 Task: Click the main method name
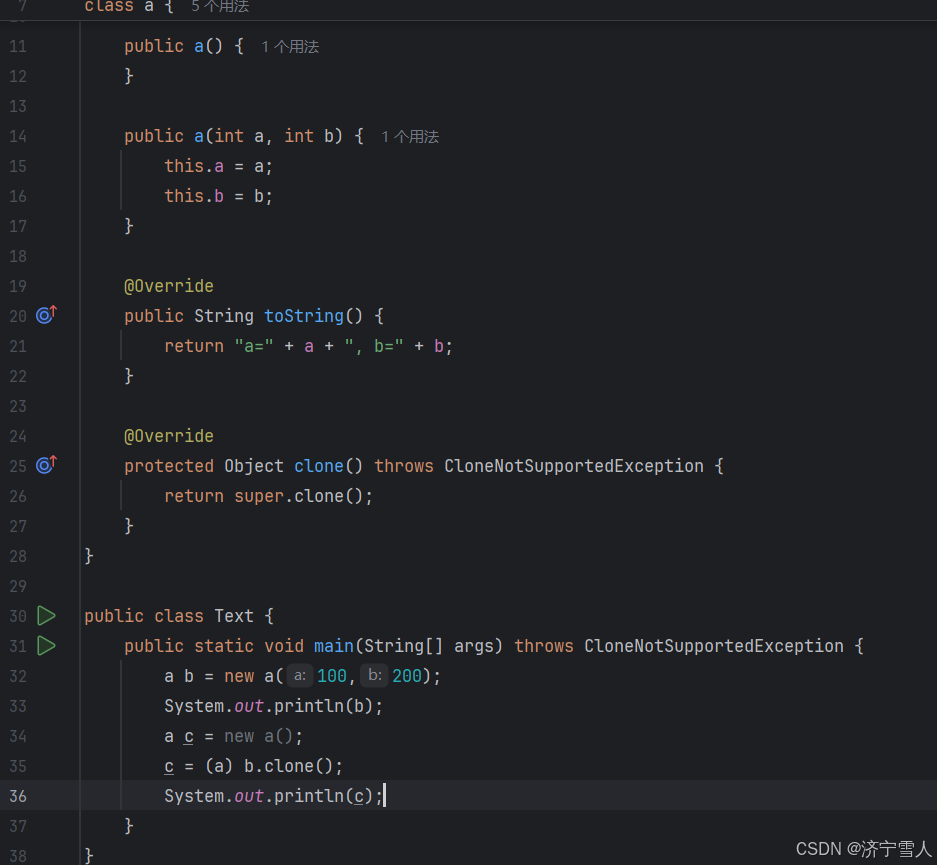coord(333,646)
